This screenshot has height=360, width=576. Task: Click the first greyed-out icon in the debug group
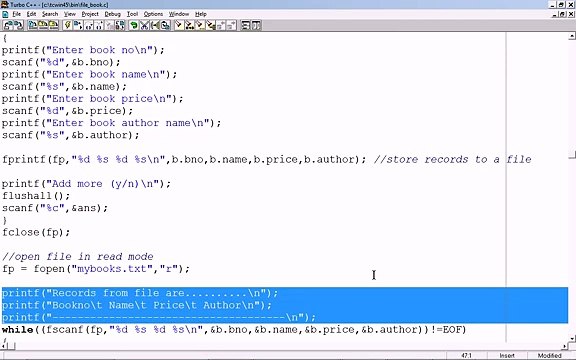tap(221, 25)
